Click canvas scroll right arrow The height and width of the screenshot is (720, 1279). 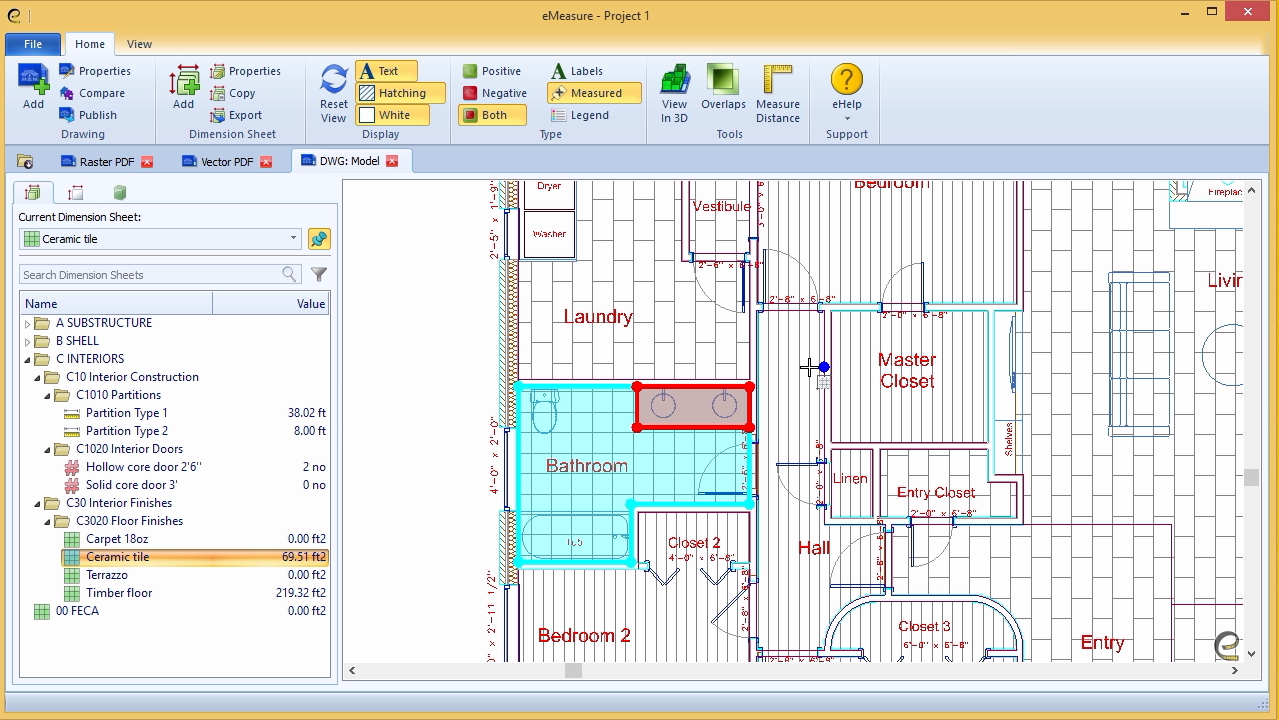(1235, 671)
